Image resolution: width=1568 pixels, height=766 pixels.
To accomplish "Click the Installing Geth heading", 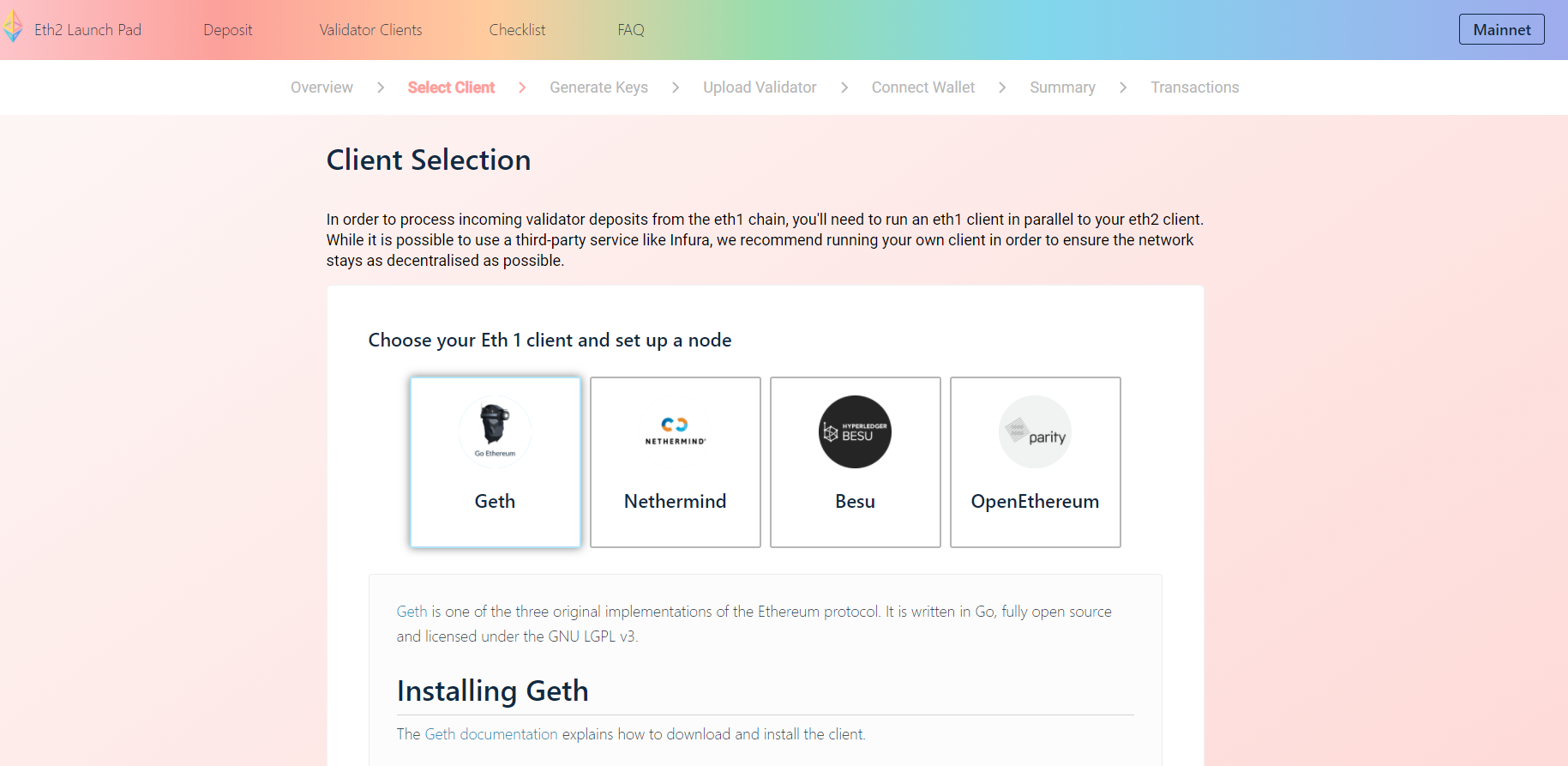I will [x=493, y=691].
